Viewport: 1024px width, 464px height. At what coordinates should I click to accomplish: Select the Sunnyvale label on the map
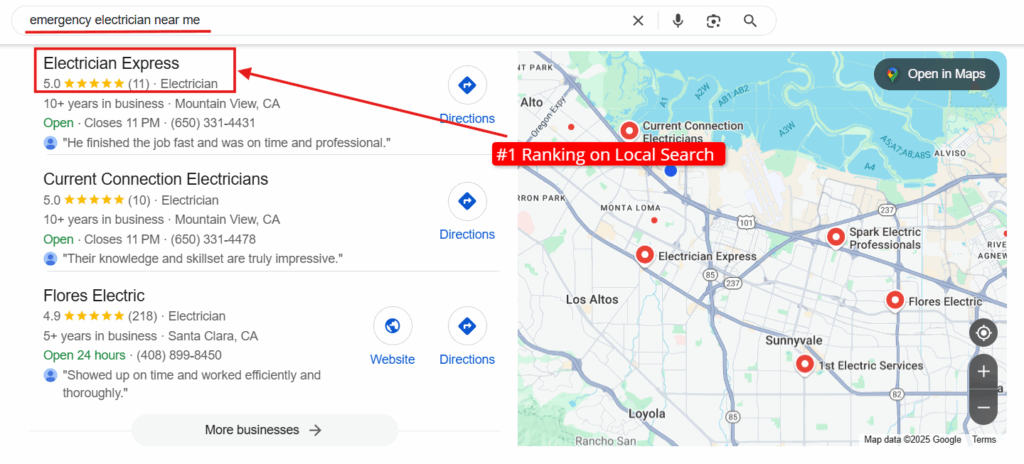click(x=794, y=340)
